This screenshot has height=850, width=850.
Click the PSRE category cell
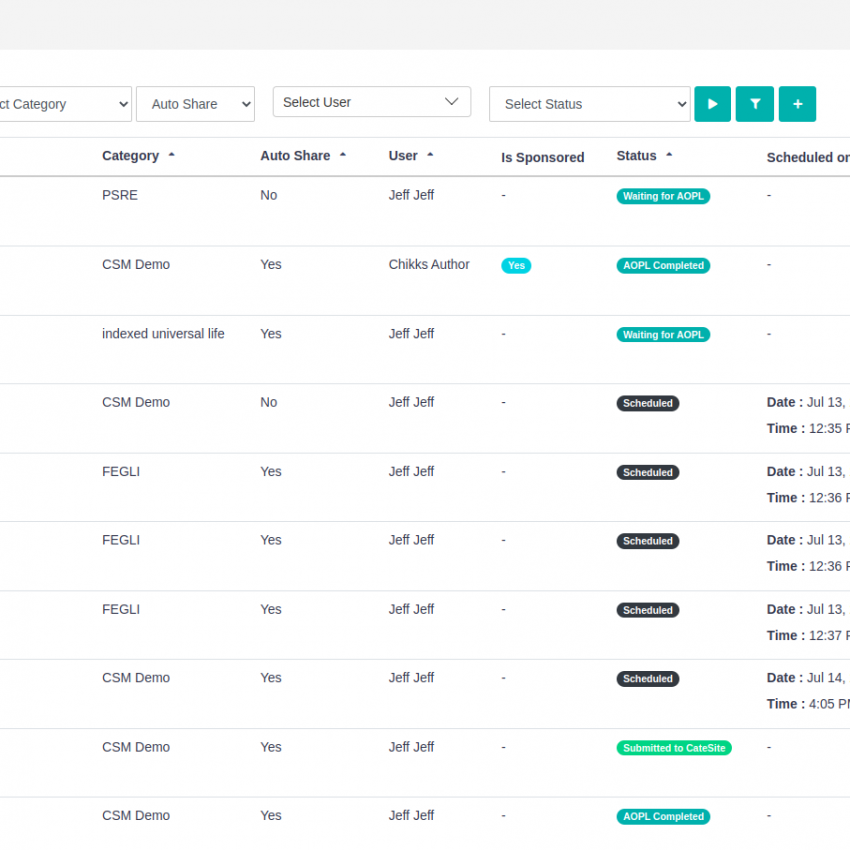click(x=120, y=195)
